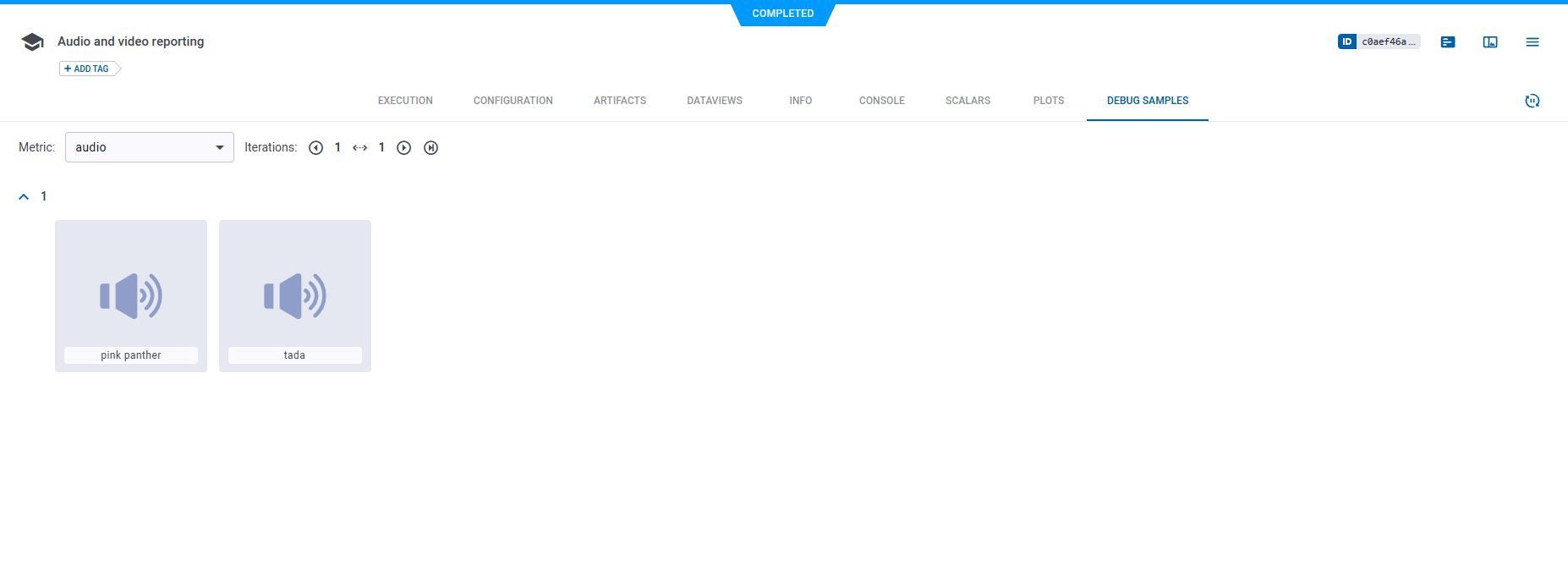The width and height of the screenshot is (1568, 561).
Task: Switch to the Configuration tab
Action: point(513,101)
